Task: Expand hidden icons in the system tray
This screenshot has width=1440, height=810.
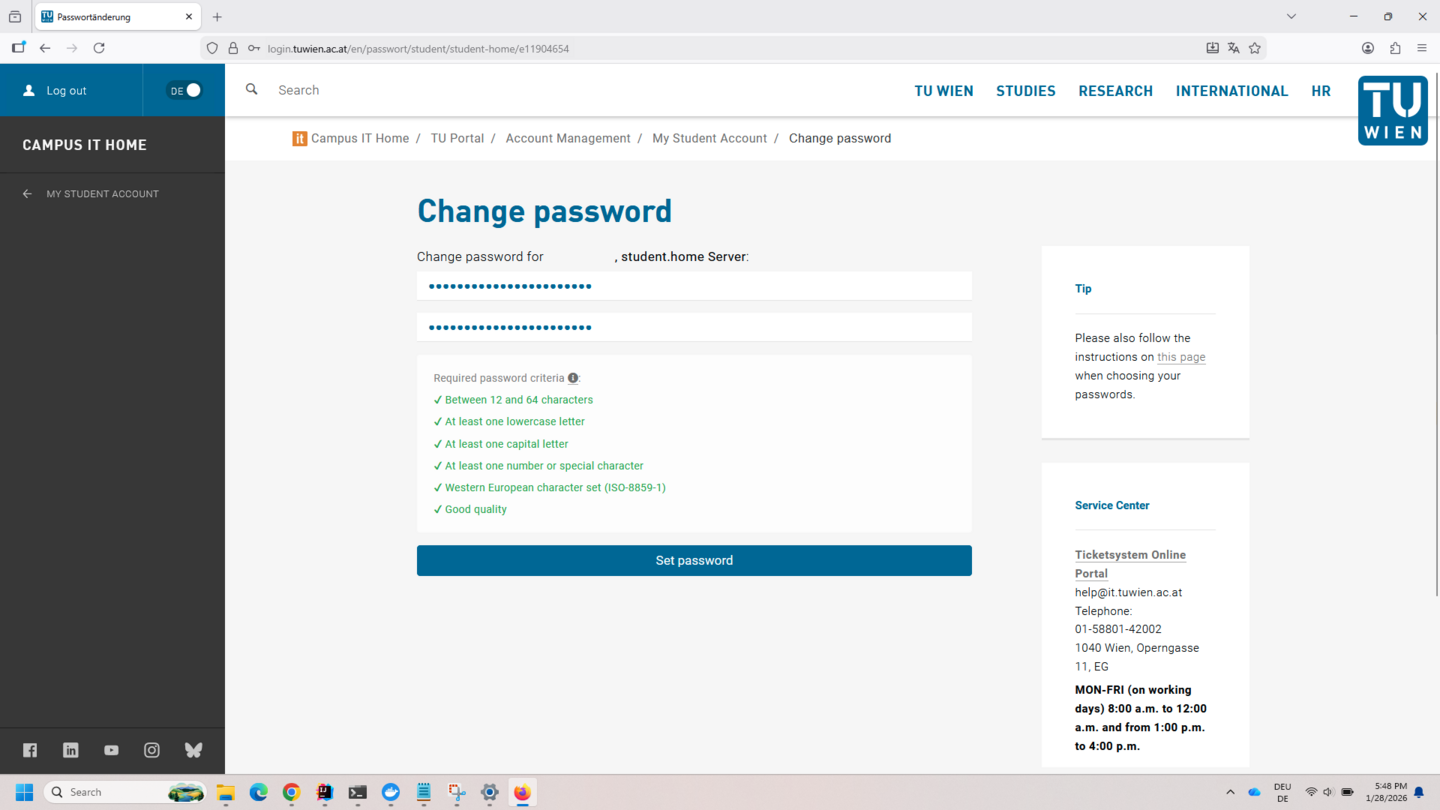Action: point(1230,792)
